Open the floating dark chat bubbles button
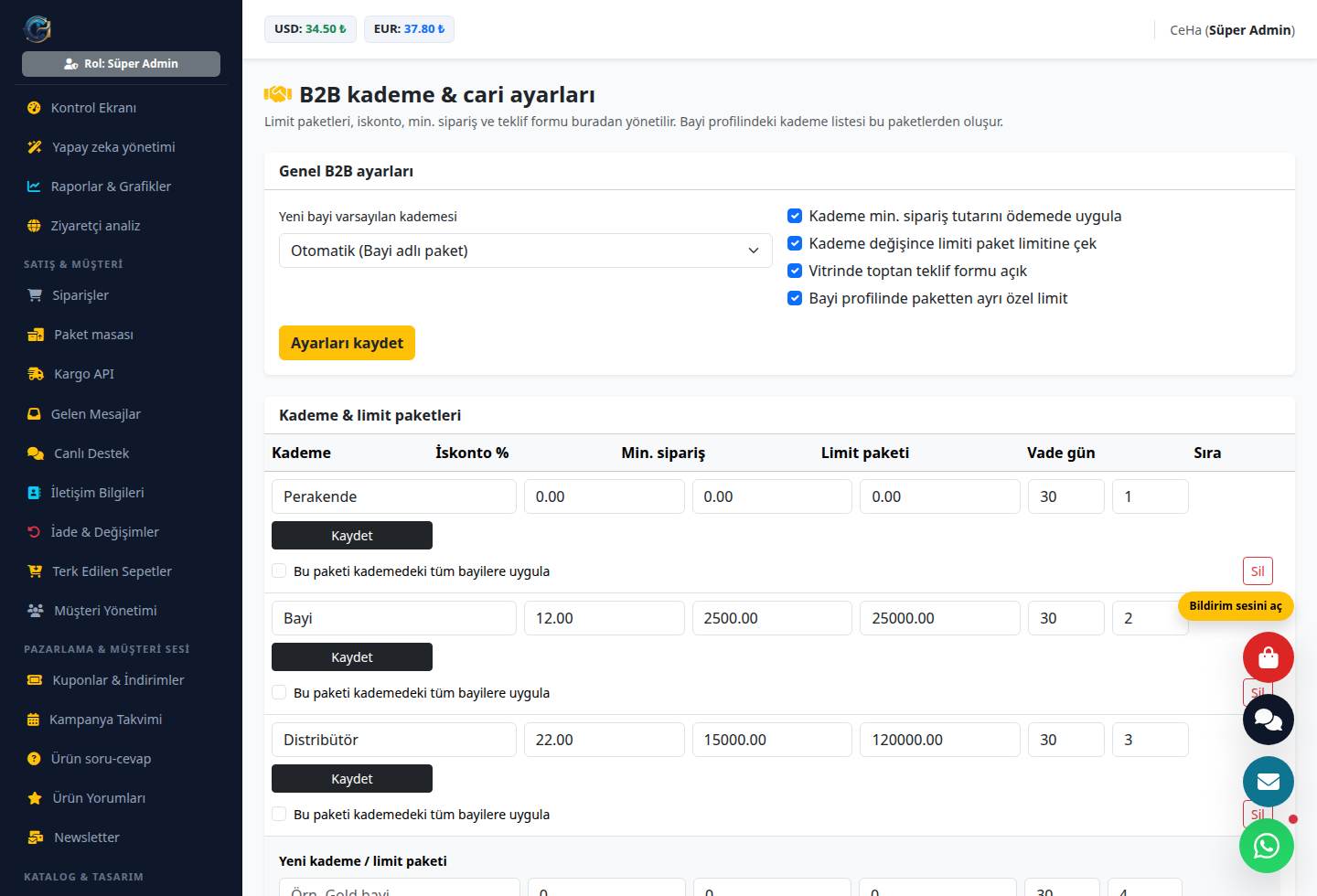1317x896 pixels. pos(1269,720)
